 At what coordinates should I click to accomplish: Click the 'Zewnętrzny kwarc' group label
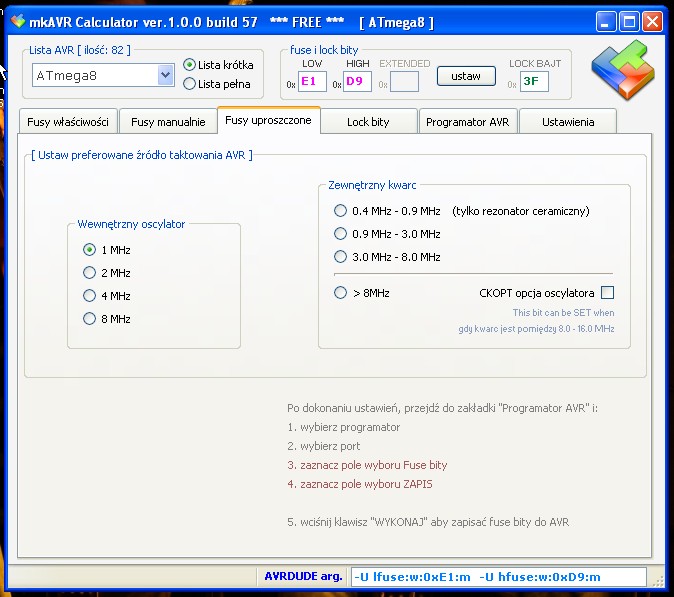(372, 185)
